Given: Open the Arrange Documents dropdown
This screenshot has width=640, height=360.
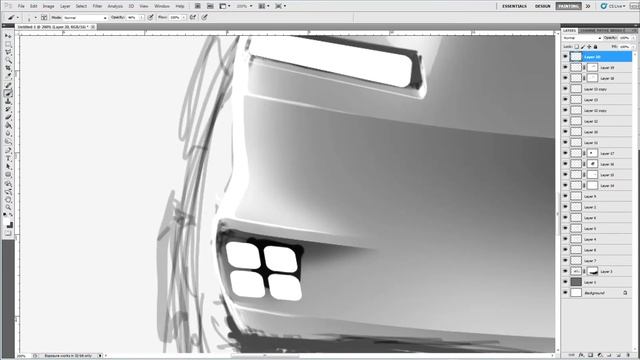Looking at the screenshot, I should click(x=264, y=6).
